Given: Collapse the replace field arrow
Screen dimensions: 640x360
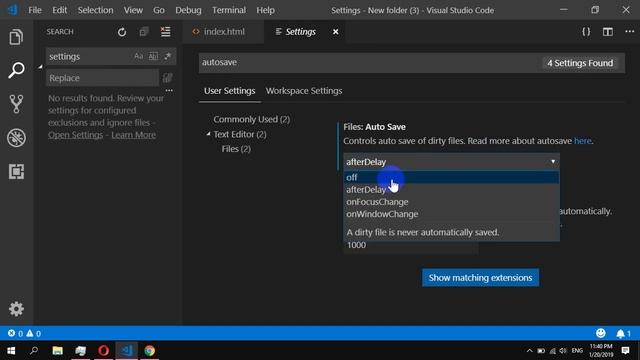Looking at the screenshot, I should [x=40, y=67].
